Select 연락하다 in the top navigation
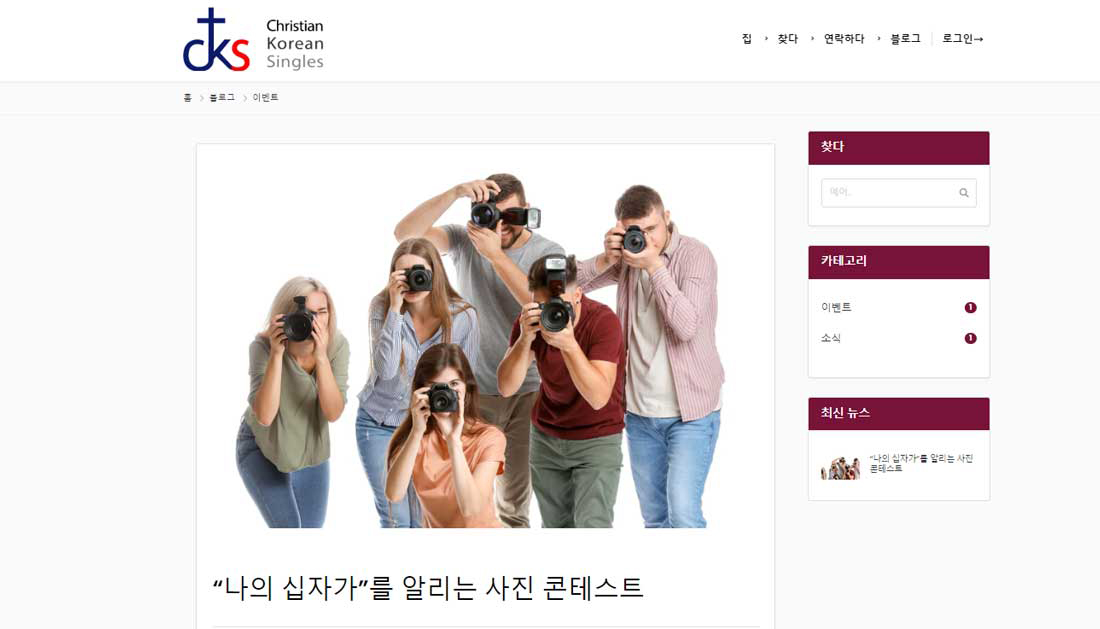Viewport: 1100px width, 629px height. point(843,39)
